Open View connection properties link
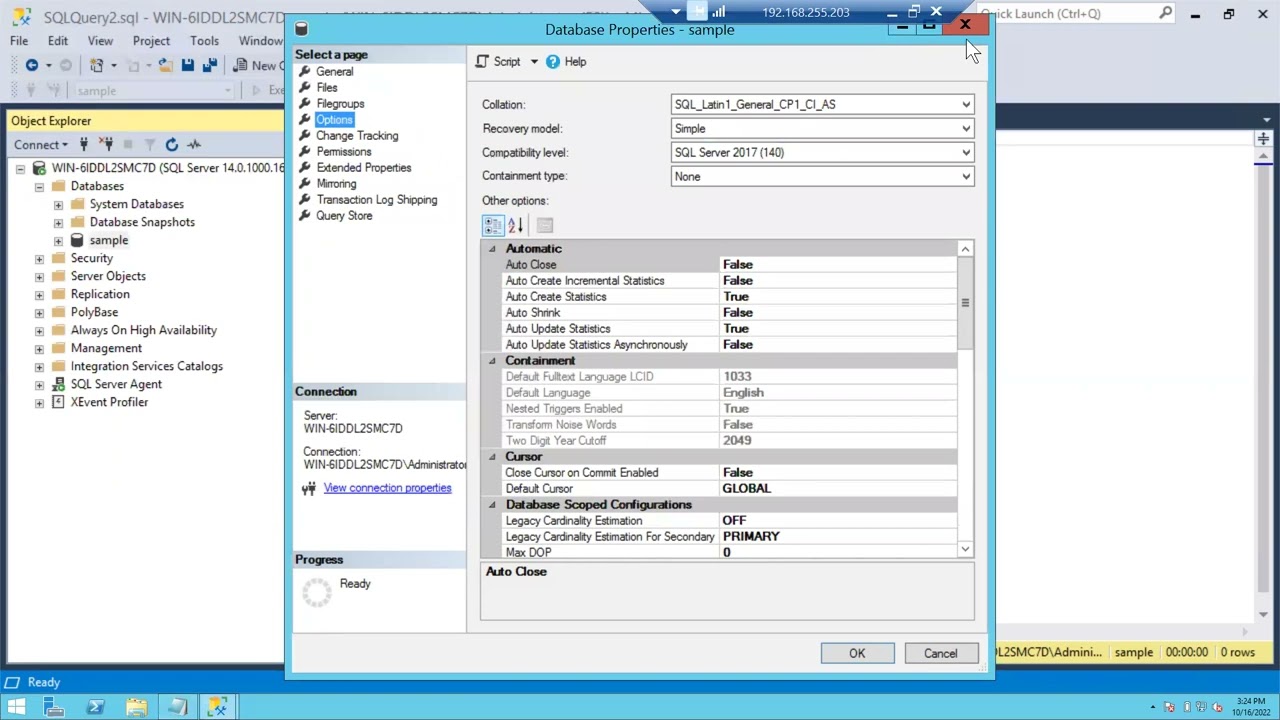Screen dimensions: 1280x720 coord(387,488)
